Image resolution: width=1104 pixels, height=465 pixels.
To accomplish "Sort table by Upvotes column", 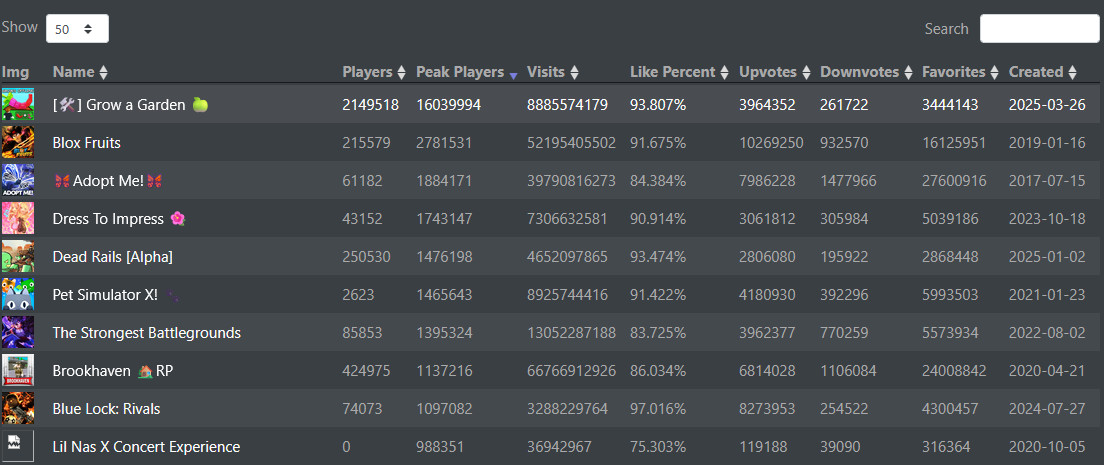I will pos(774,72).
